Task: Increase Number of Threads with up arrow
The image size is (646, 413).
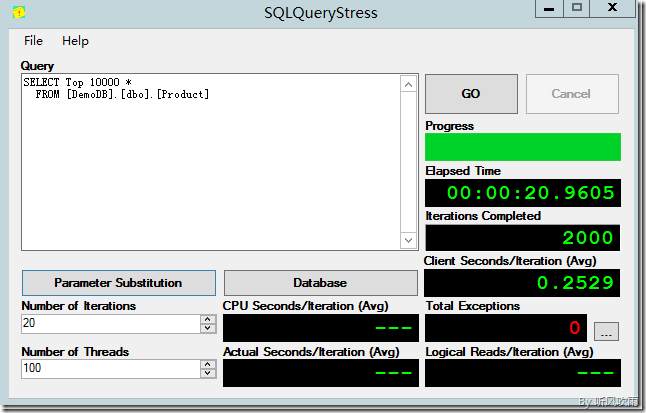Action: 208,364
